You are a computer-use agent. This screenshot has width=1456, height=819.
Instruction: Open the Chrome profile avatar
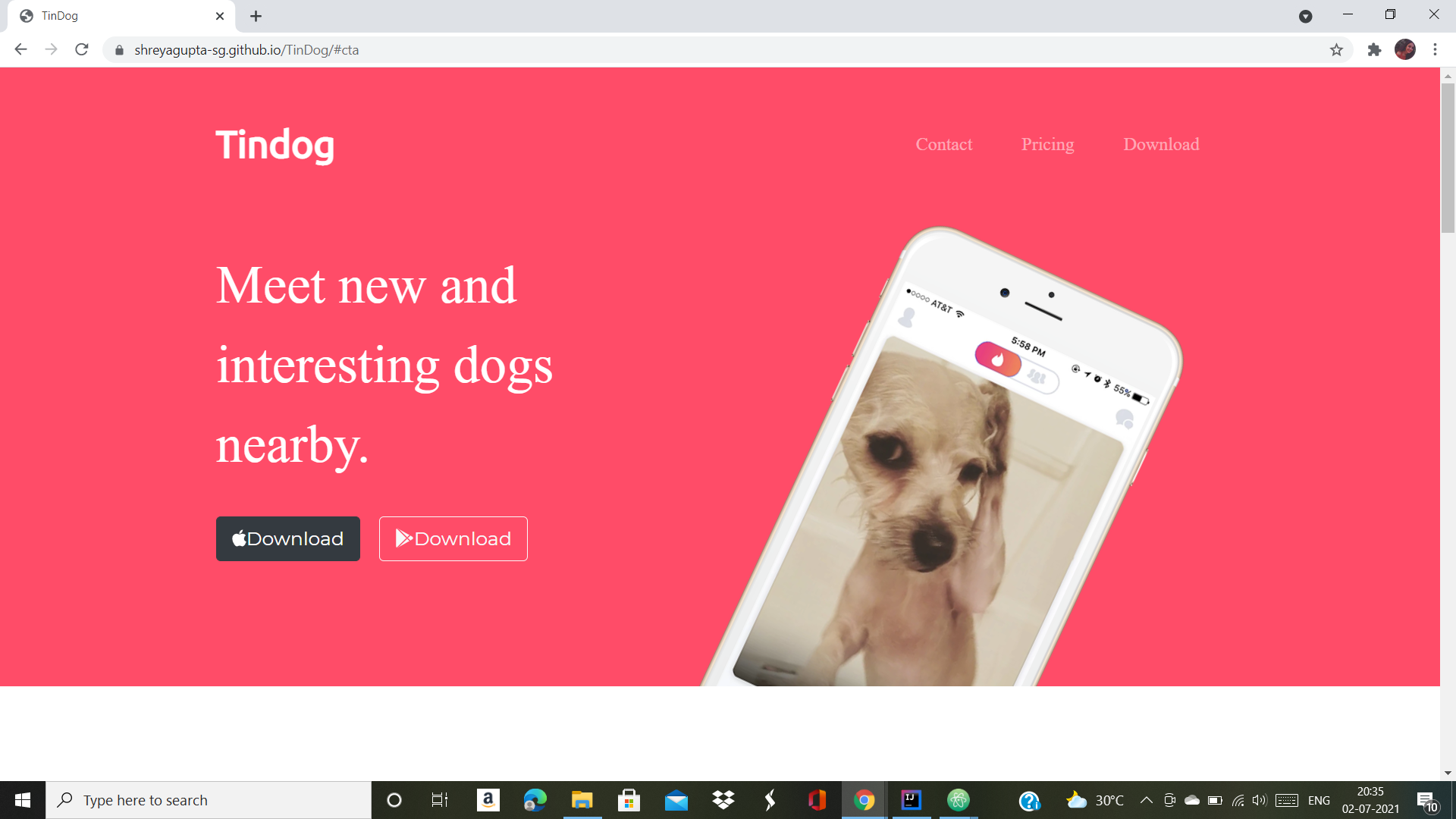(x=1405, y=50)
